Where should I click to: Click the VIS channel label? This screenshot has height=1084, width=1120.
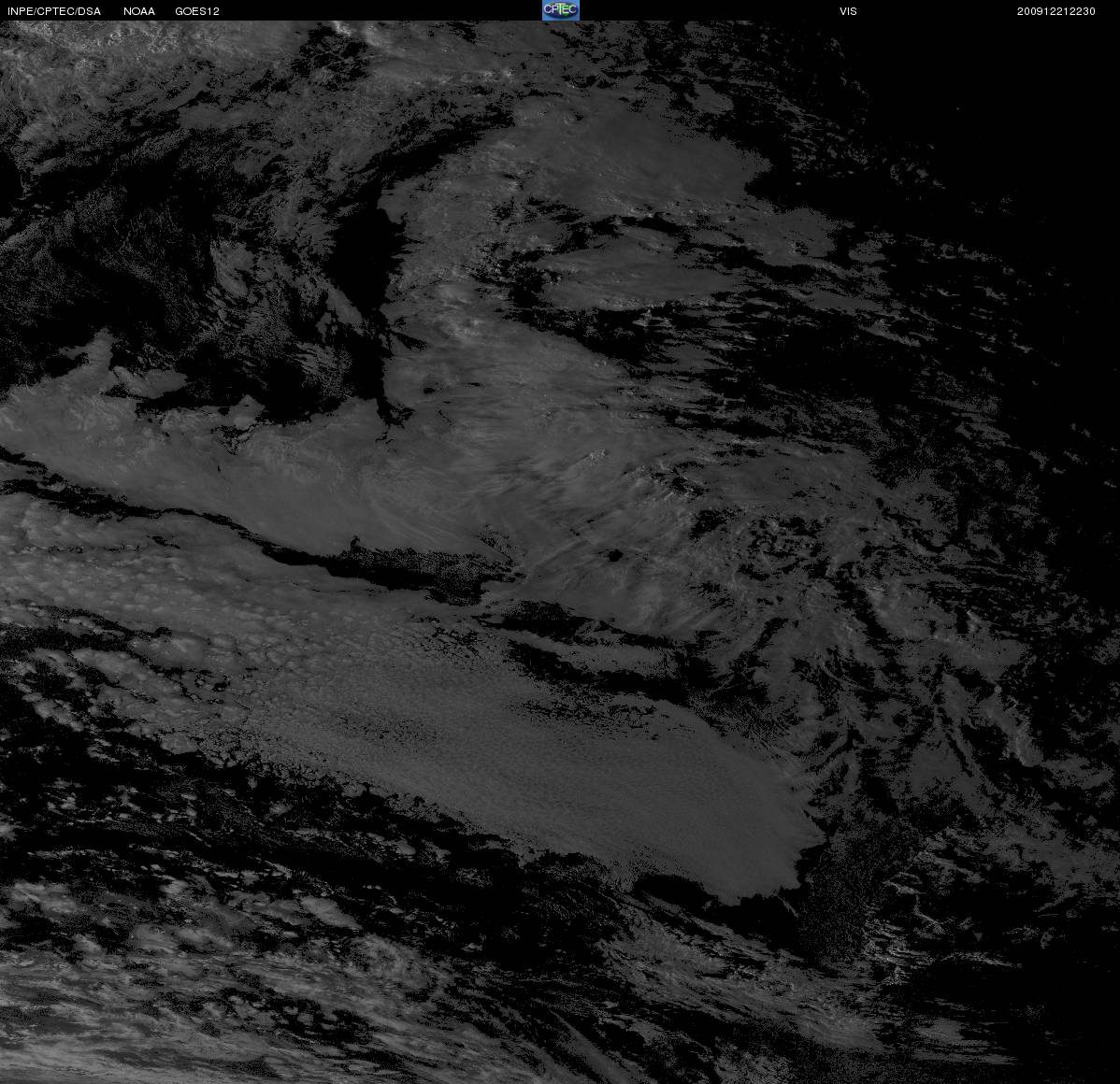point(849,11)
